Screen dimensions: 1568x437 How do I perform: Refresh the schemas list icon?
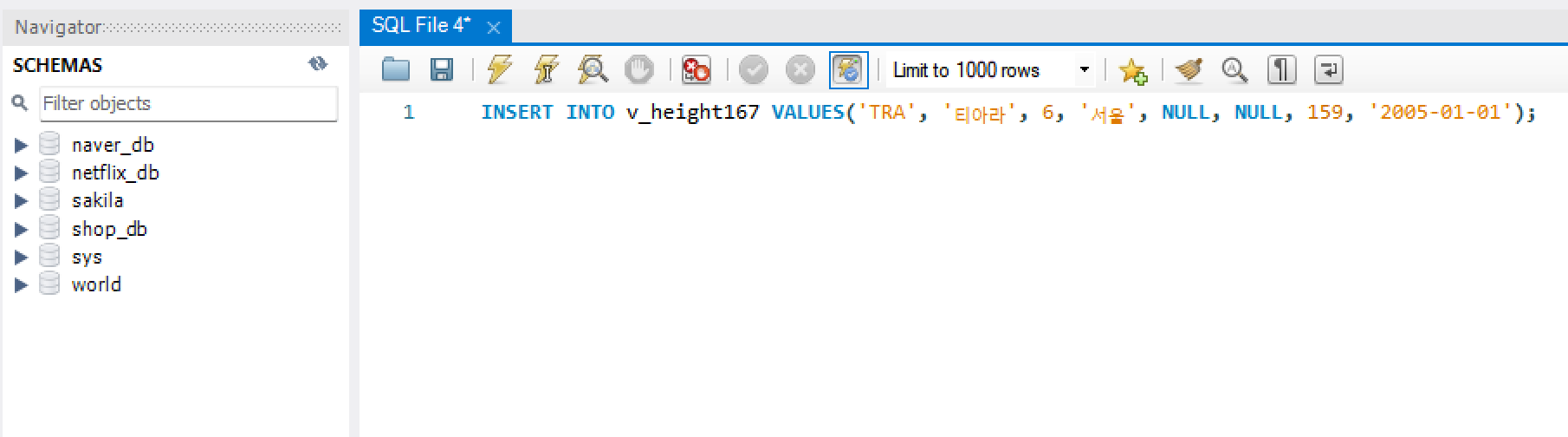coord(318,63)
